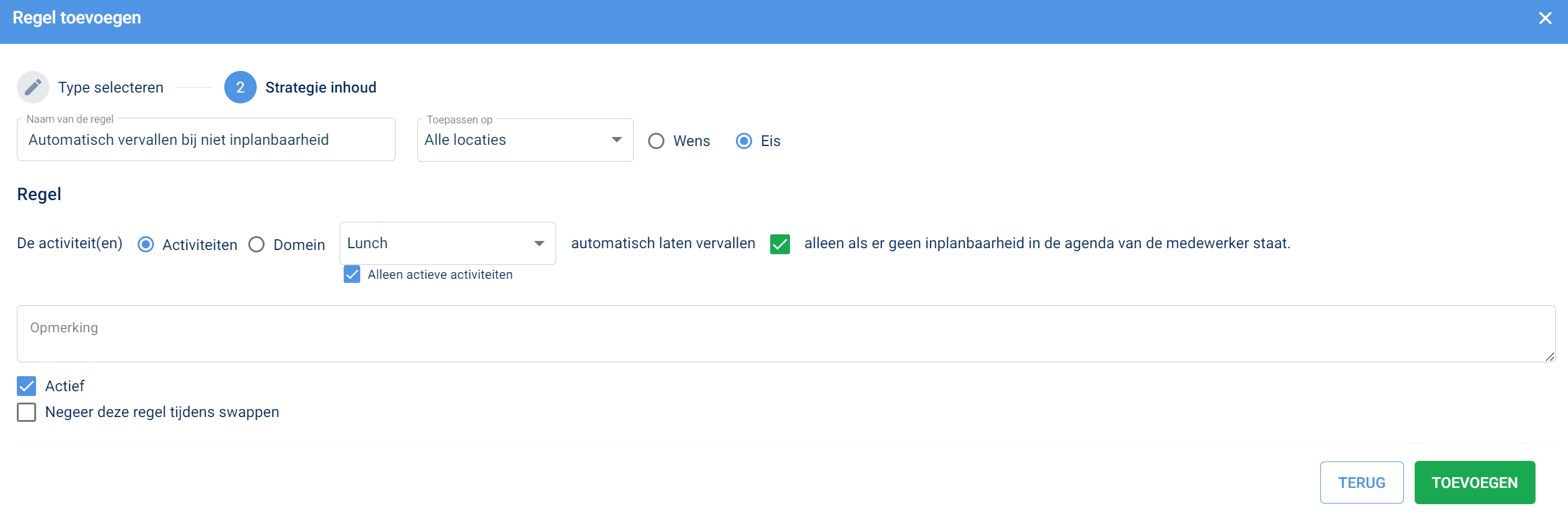Click into the Opmerking text area

coord(785,334)
